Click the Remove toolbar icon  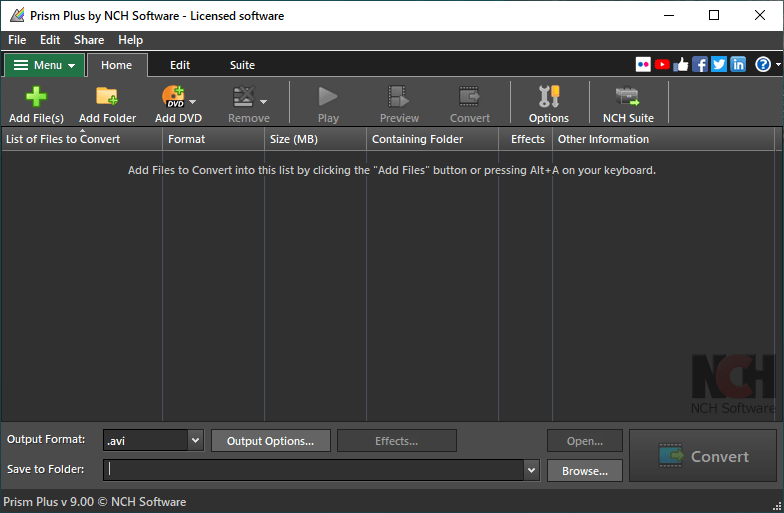[244, 96]
